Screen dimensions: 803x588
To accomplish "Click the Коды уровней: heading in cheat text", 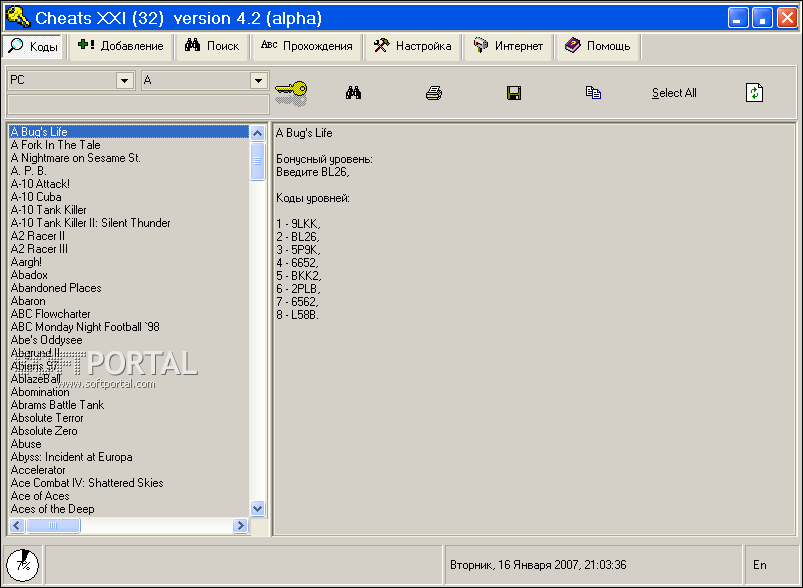I will click(313, 198).
